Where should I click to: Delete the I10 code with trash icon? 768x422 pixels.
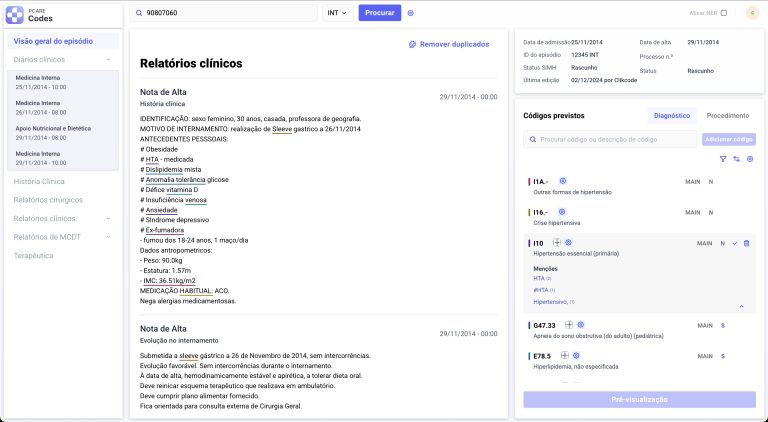(746, 243)
